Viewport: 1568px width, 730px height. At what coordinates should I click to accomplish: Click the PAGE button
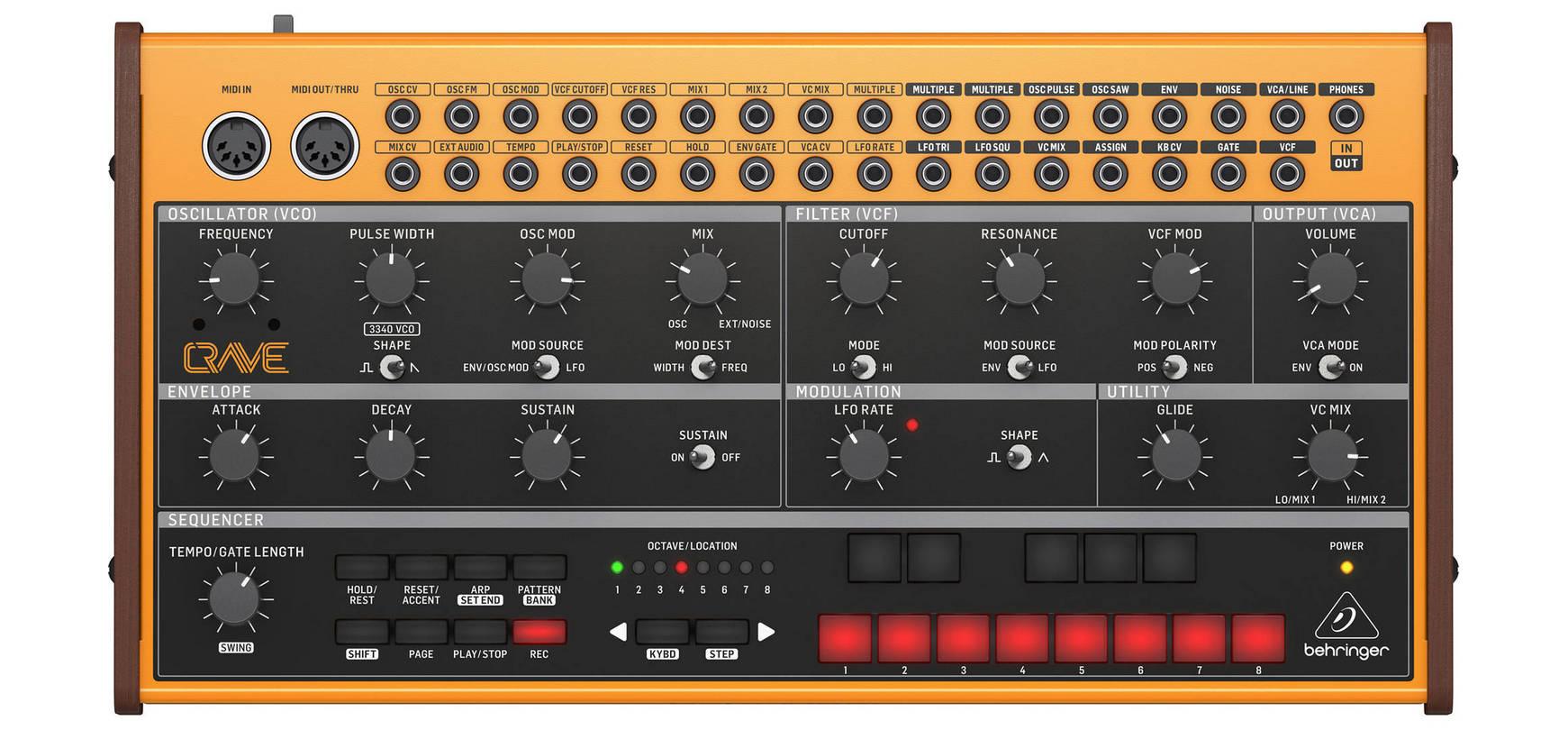coord(421,632)
